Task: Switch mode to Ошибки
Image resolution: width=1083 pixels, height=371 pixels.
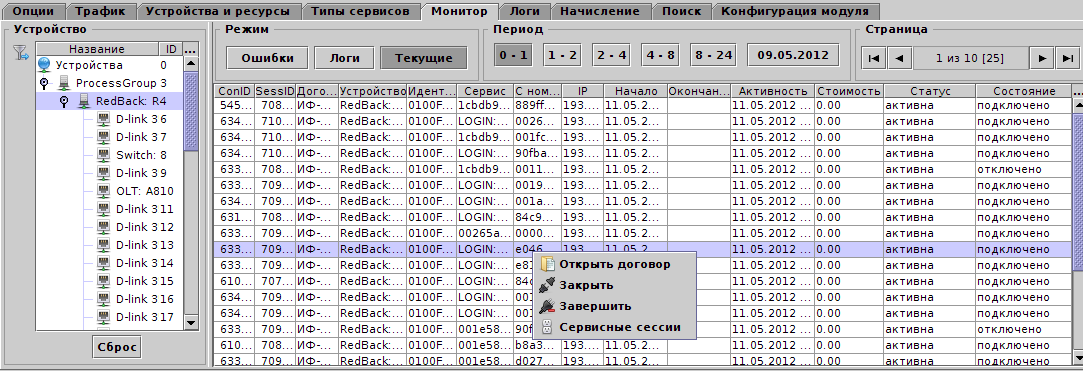Action: tap(267, 58)
